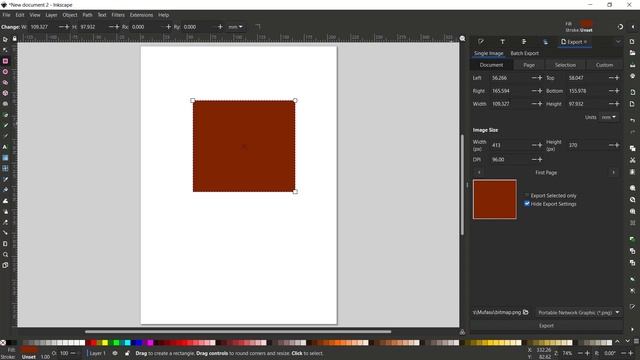Viewport: 640px width, 360px height.
Task: Choose export folder icon next to bitmap.png
Action: pyautogui.click(x=526, y=312)
